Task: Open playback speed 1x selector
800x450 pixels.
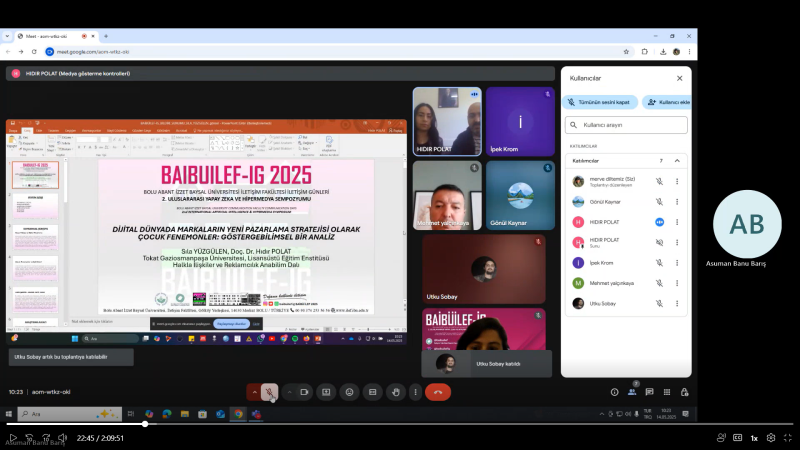Action: 754,438
